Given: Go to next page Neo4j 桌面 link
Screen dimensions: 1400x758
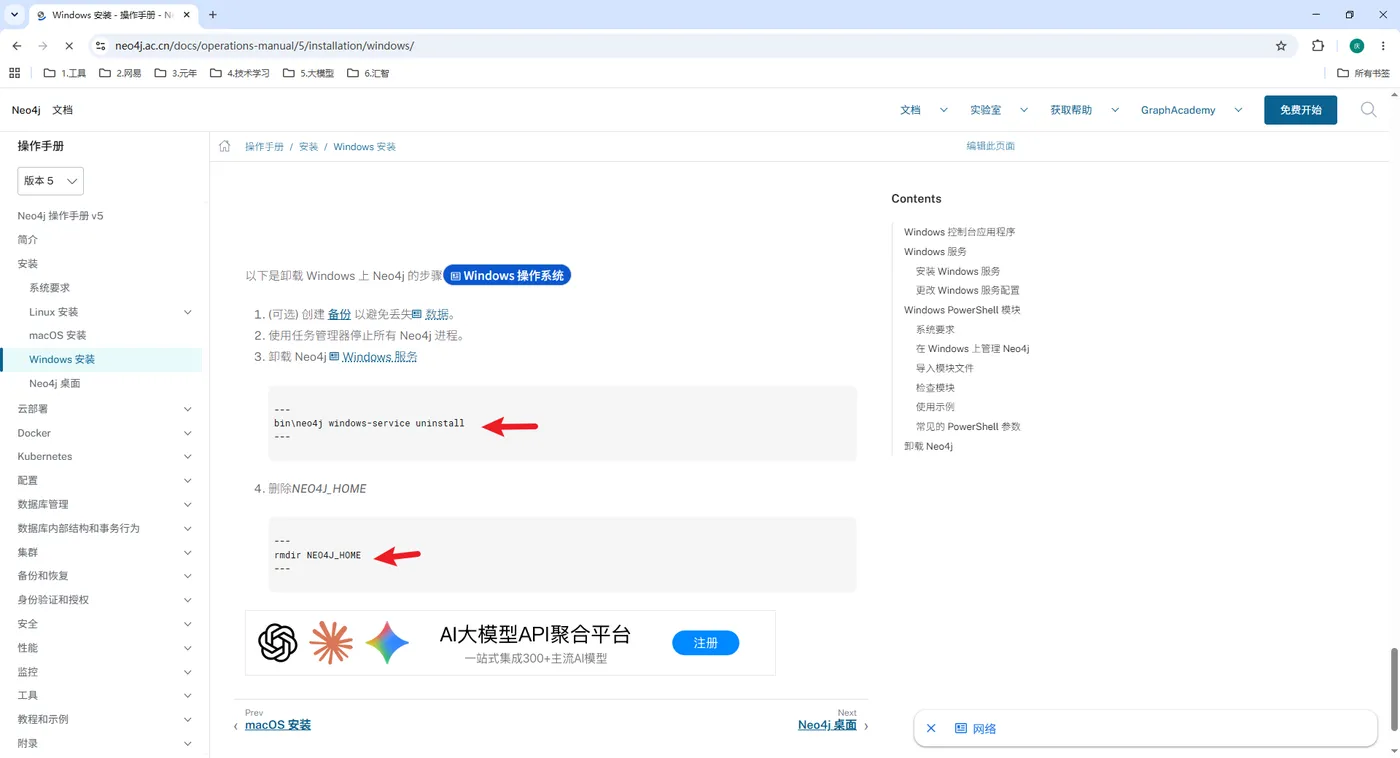Looking at the screenshot, I should coord(827,725).
